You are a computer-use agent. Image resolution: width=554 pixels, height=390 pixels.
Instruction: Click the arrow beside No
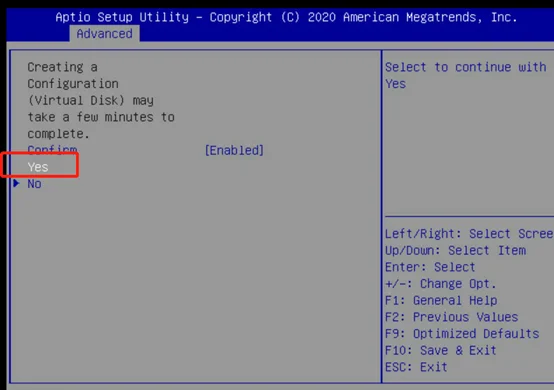(x=16, y=183)
